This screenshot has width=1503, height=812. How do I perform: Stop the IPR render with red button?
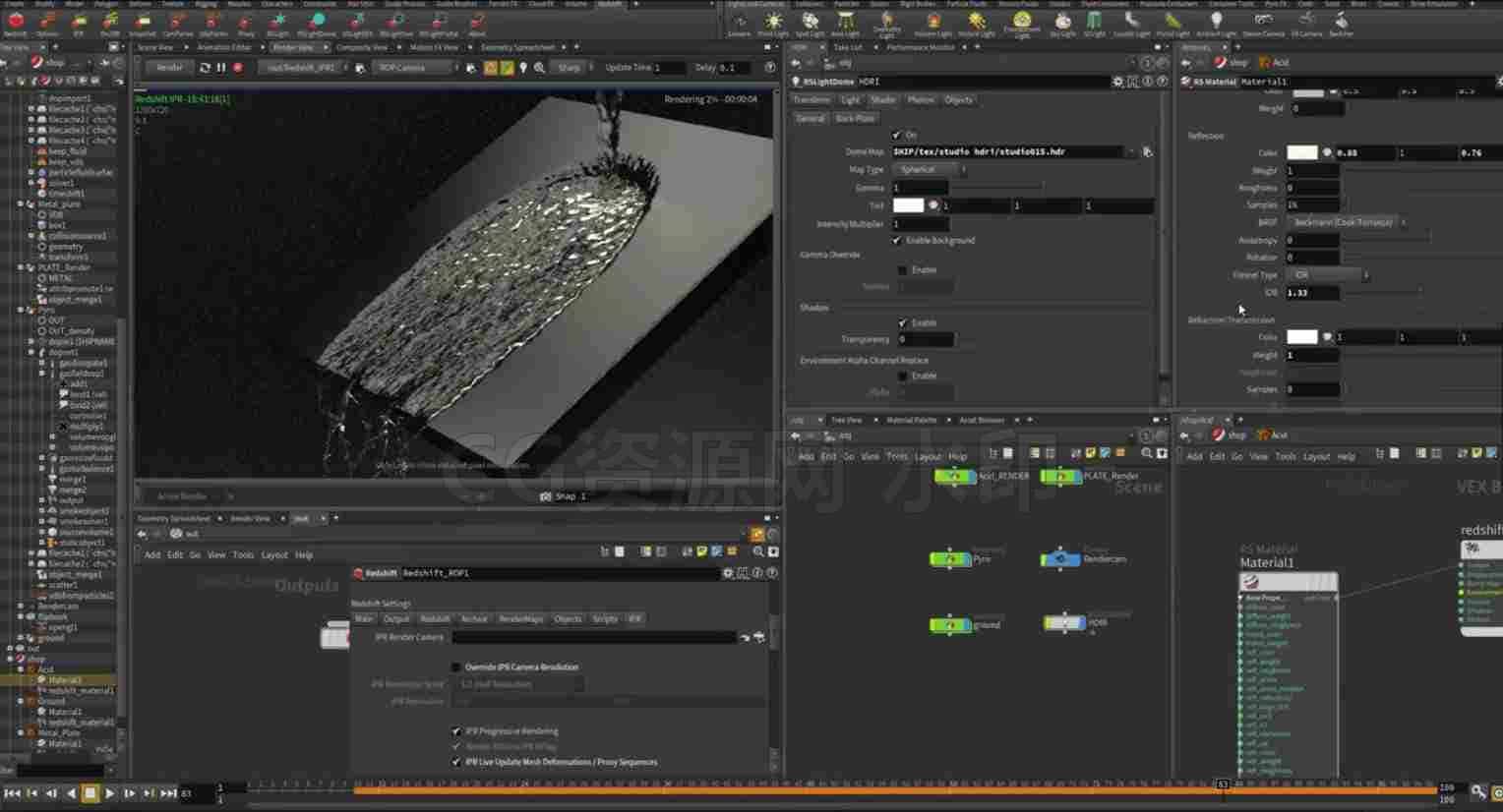[x=238, y=68]
